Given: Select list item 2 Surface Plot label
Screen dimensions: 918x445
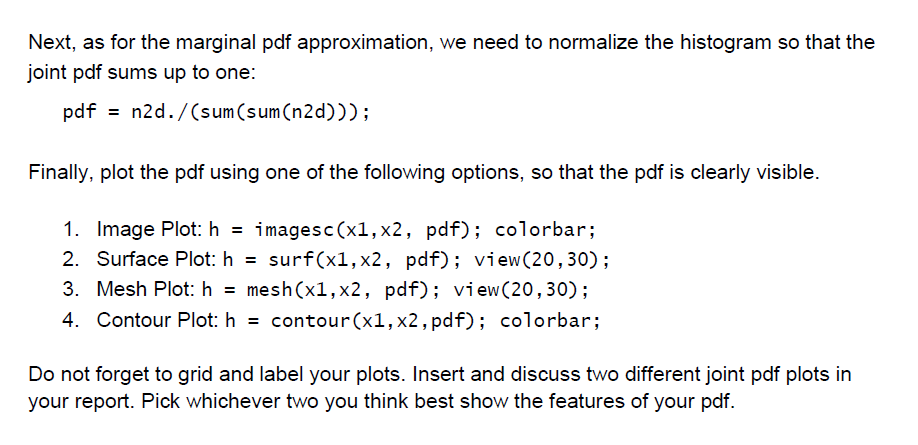Looking at the screenshot, I should [x=156, y=260].
